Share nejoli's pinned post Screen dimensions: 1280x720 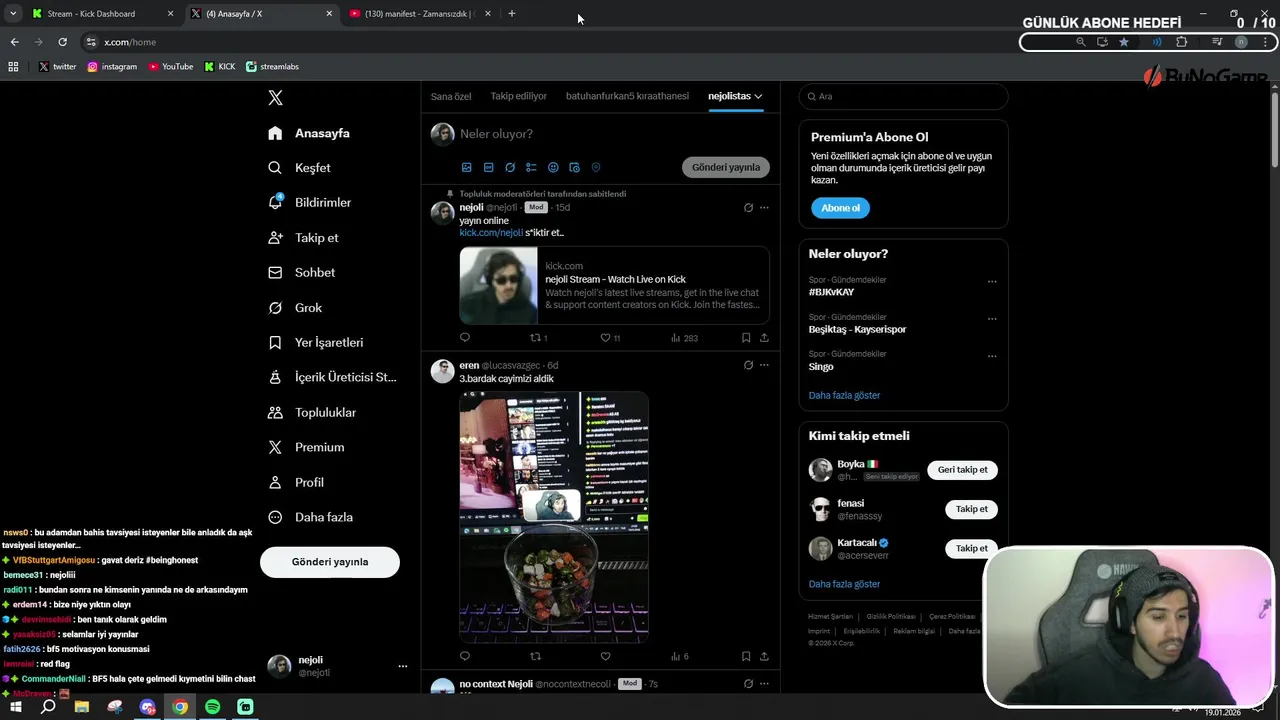click(764, 338)
